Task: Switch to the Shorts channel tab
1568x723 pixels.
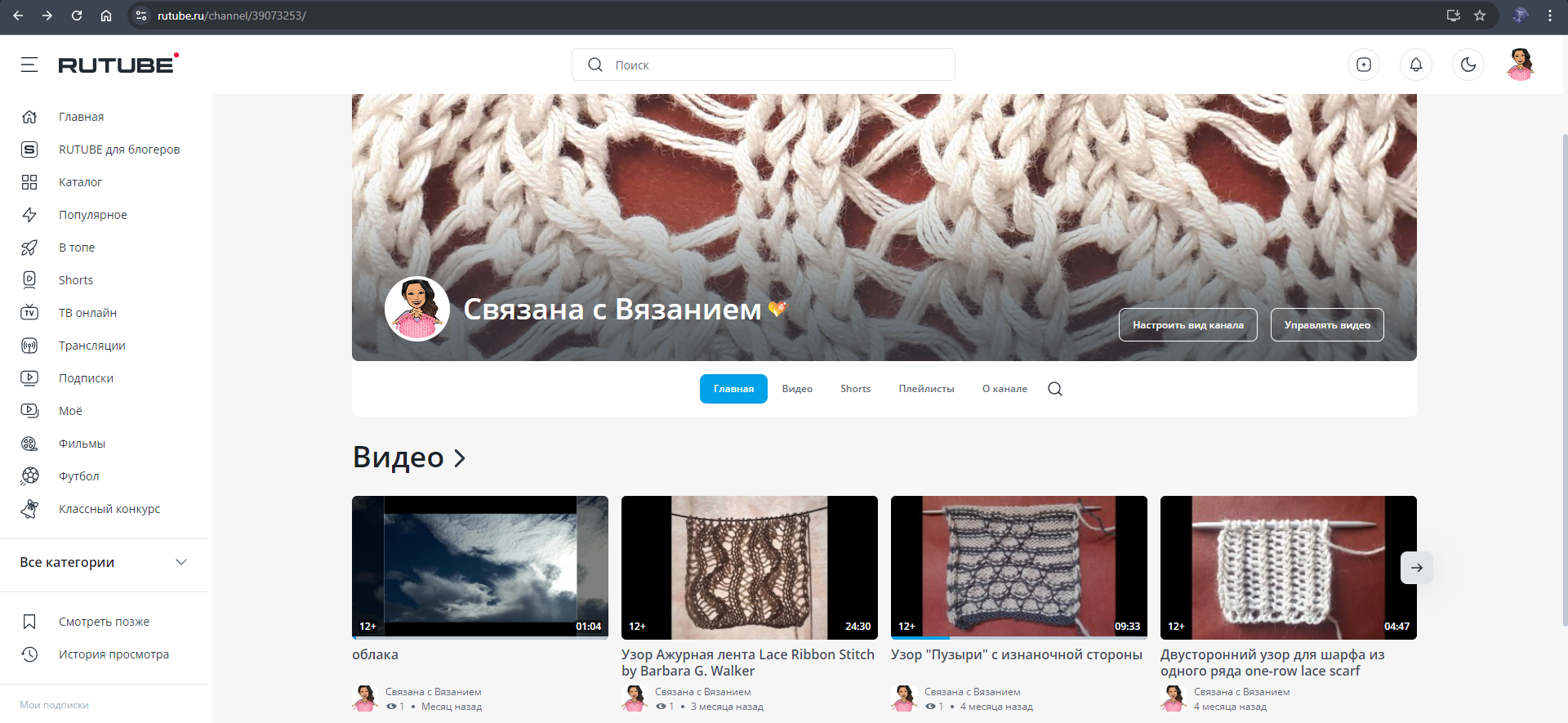Action: click(x=855, y=389)
